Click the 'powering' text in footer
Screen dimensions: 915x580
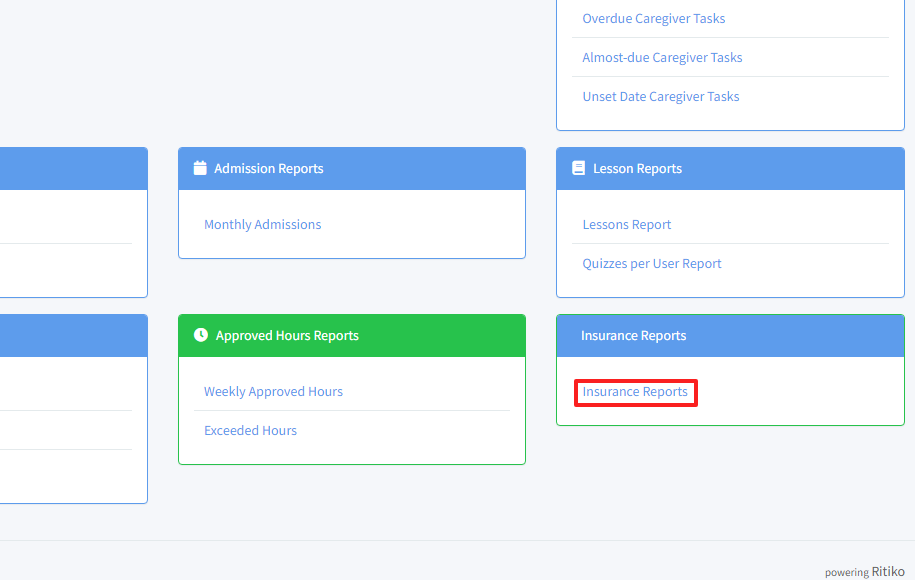846,572
